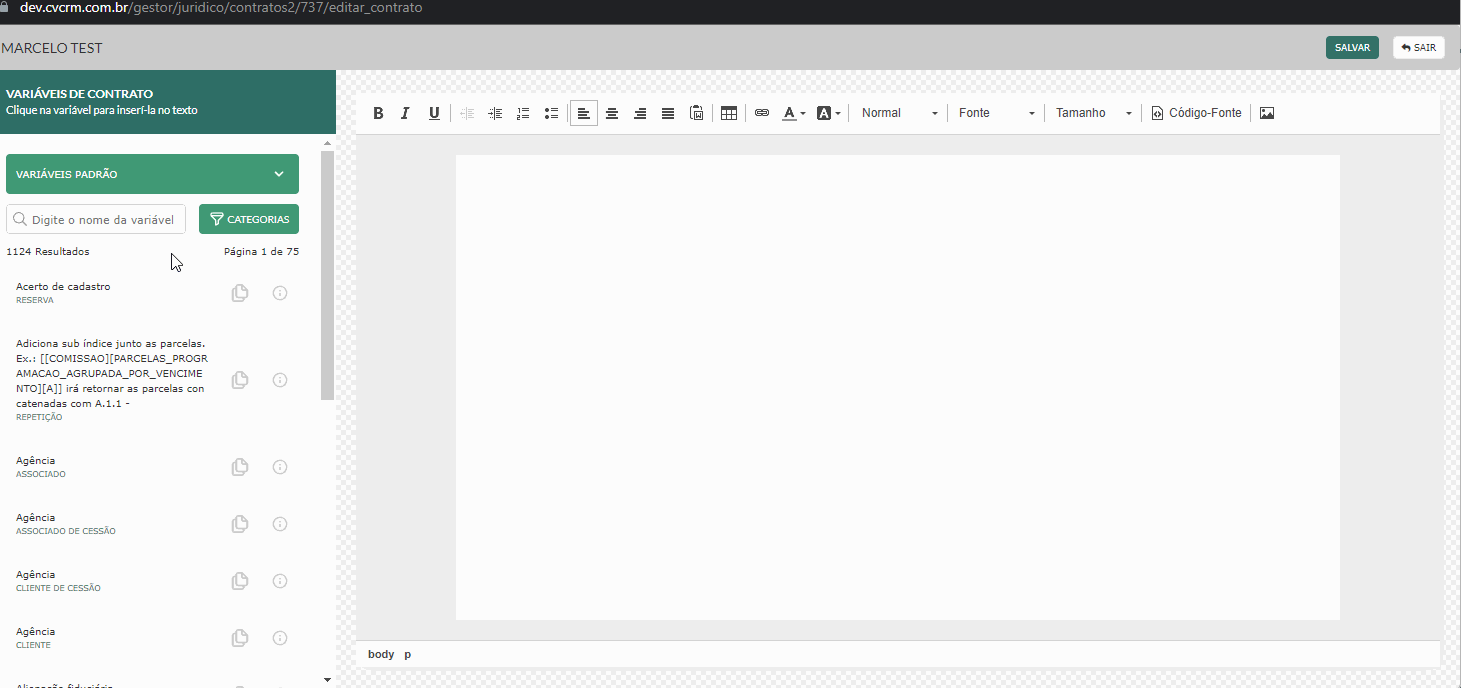1461x688 pixels.
Task: Copy the Agência CLIENTE DE CESSÃO variable
Action: pyautogui.click(x=240, y=581)
